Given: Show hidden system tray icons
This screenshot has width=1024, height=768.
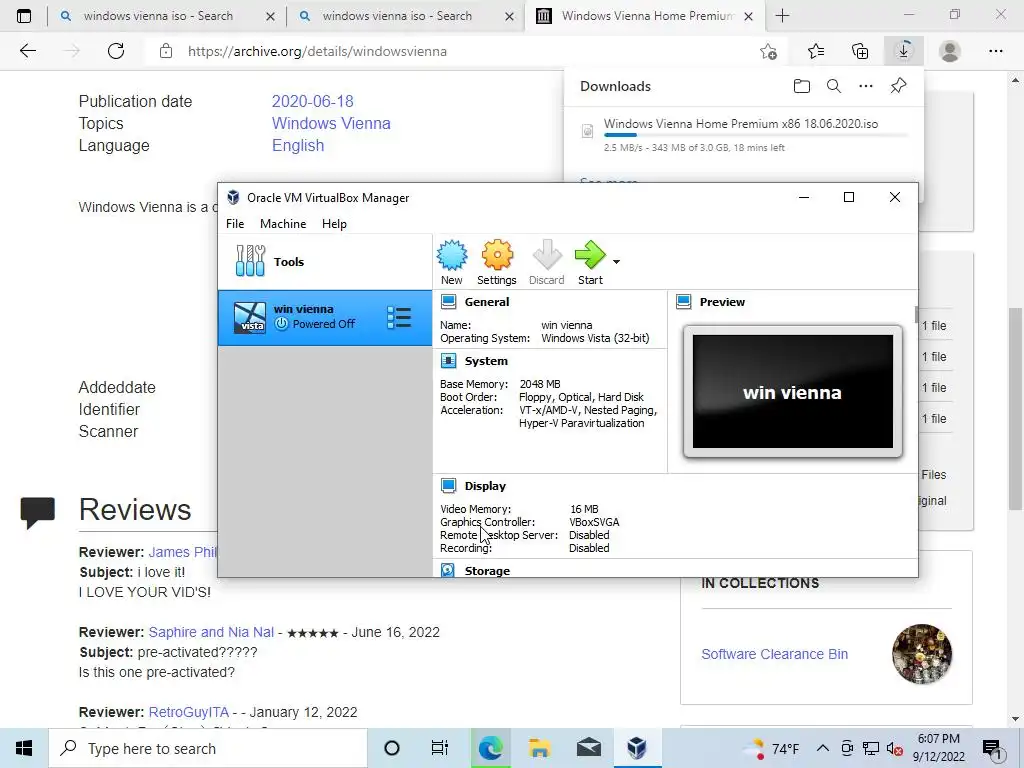Looking at the screenshot, I should coord(823,748).
